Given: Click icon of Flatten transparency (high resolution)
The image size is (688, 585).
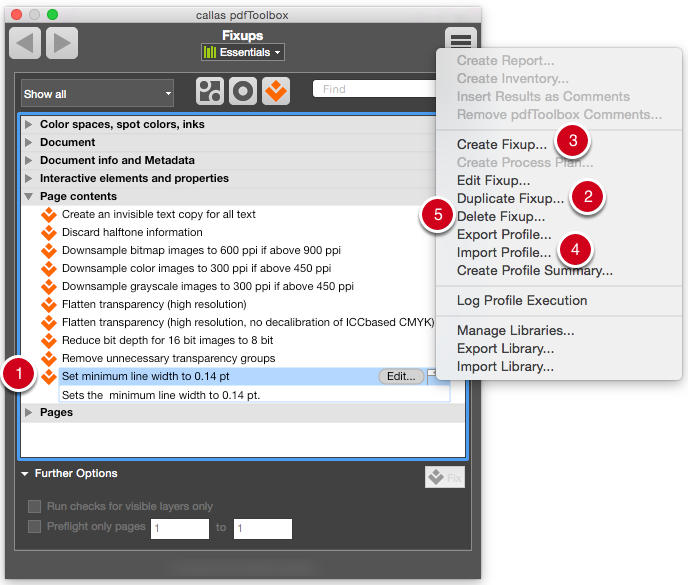Looking at the screenshot, I should (x=49, y=305).
